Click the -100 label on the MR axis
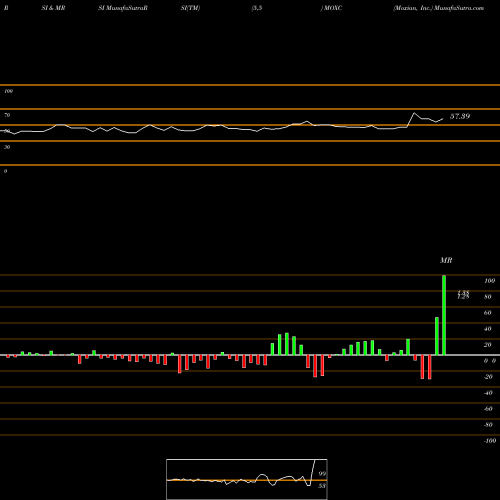The width and height of the screenshot is (500, 500). point(490,441)
